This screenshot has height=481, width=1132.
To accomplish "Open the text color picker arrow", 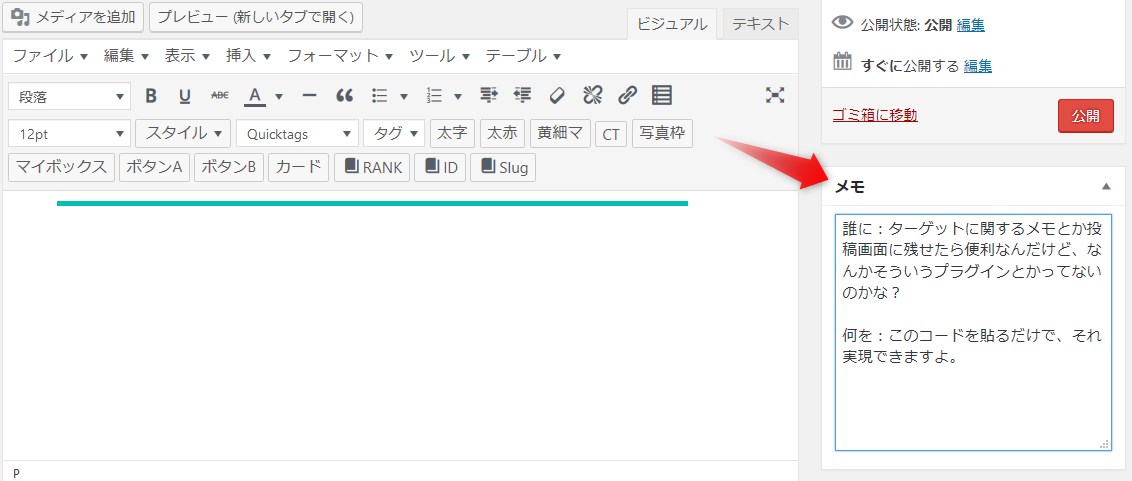I will tap(279, 96).
